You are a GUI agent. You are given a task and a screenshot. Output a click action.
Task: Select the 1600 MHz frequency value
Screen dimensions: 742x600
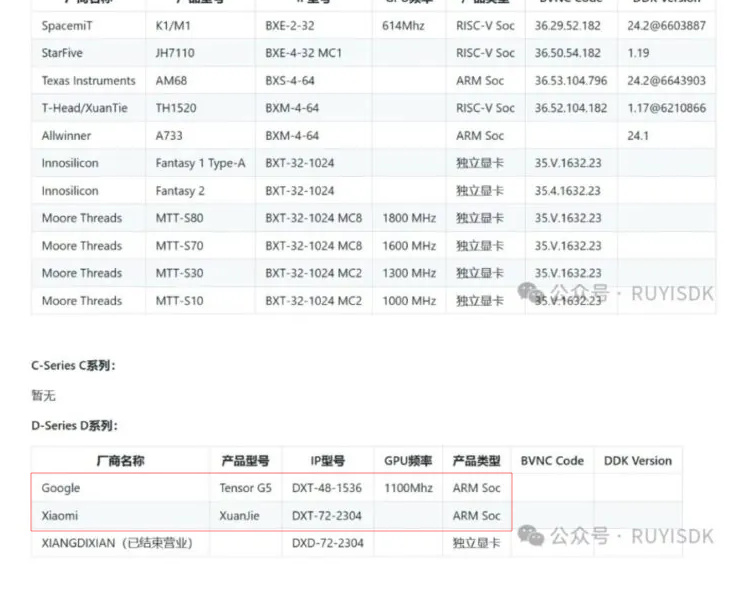click(x=409, y=246)
